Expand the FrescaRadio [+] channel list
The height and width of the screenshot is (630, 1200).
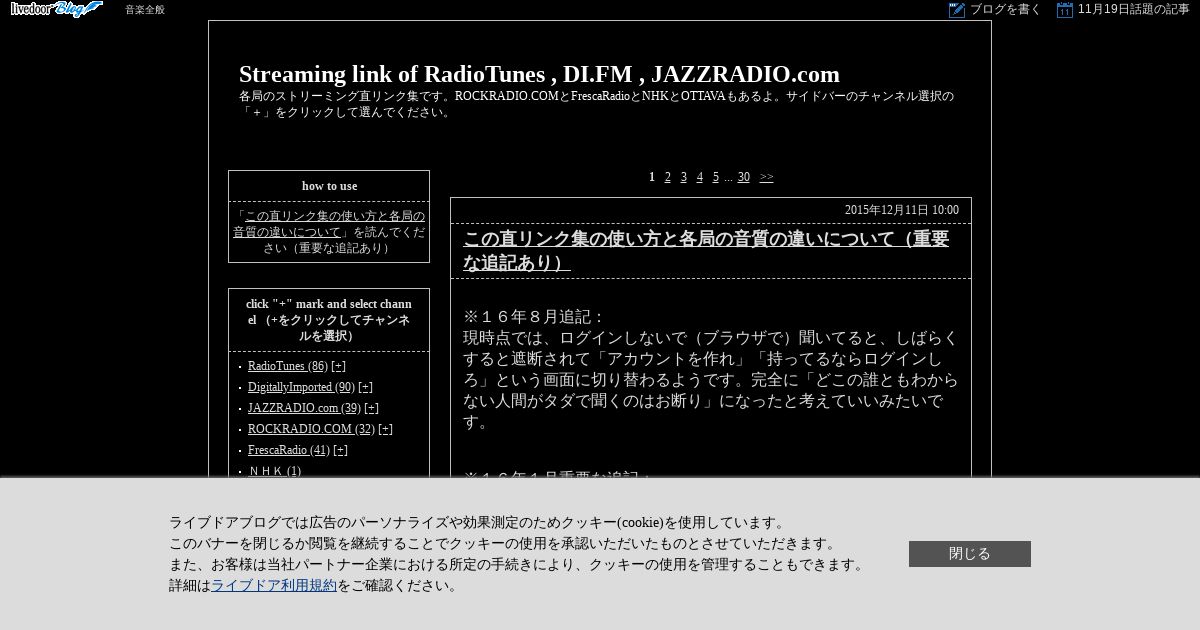coord(340,450)
